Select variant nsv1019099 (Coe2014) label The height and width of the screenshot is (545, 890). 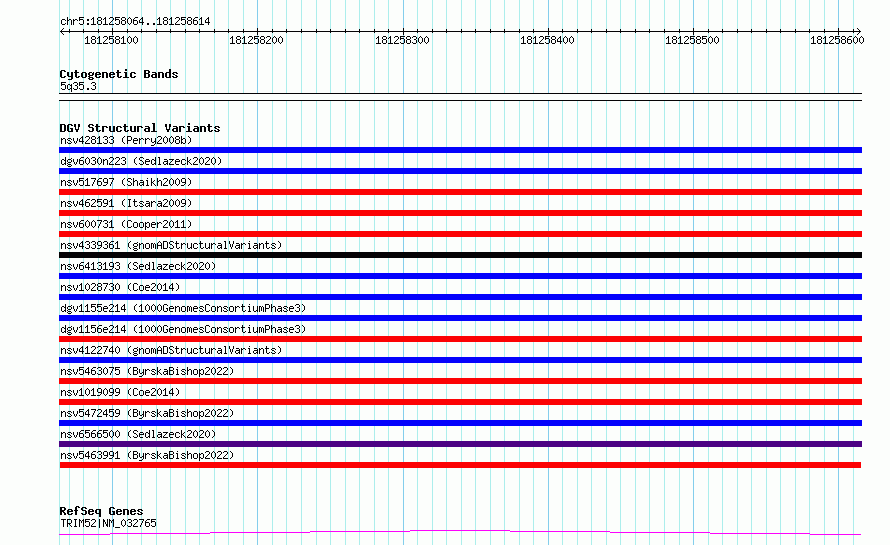(120, 392)
